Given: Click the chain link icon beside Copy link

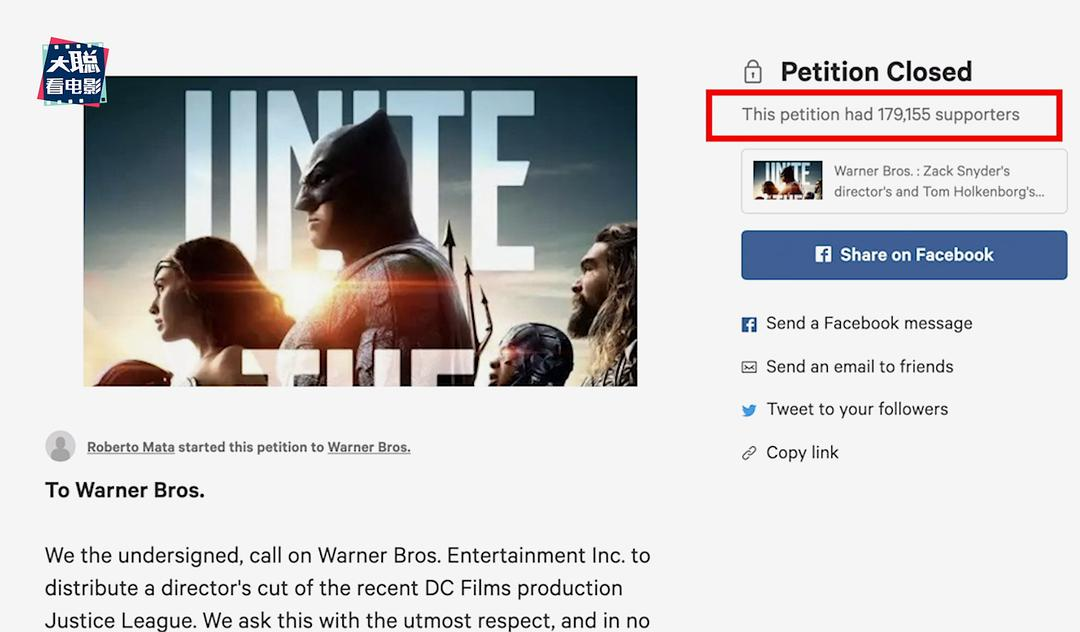Looking at the screenshot, I should [x=749, y=453].
